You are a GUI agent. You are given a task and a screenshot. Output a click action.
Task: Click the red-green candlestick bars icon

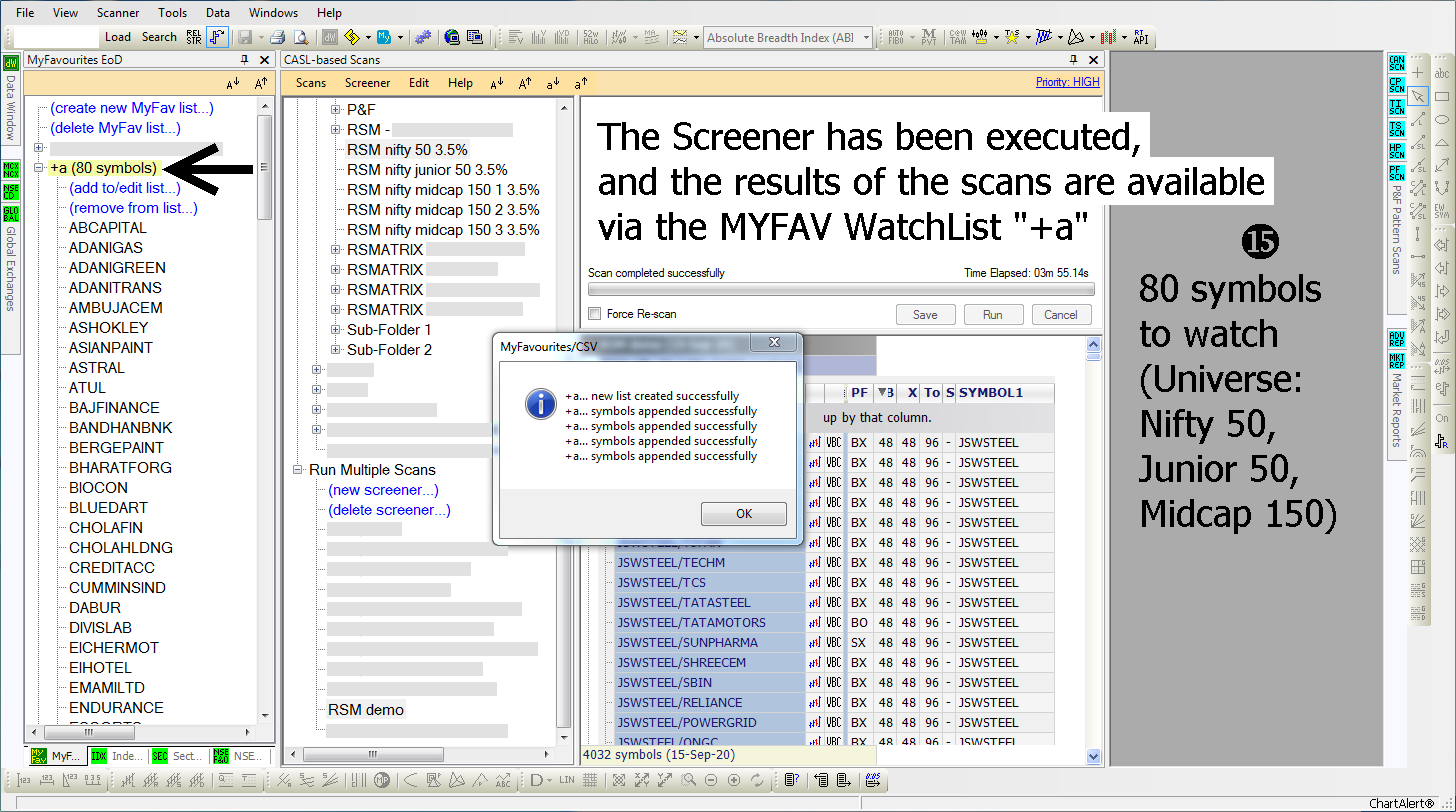(1108, 37)
